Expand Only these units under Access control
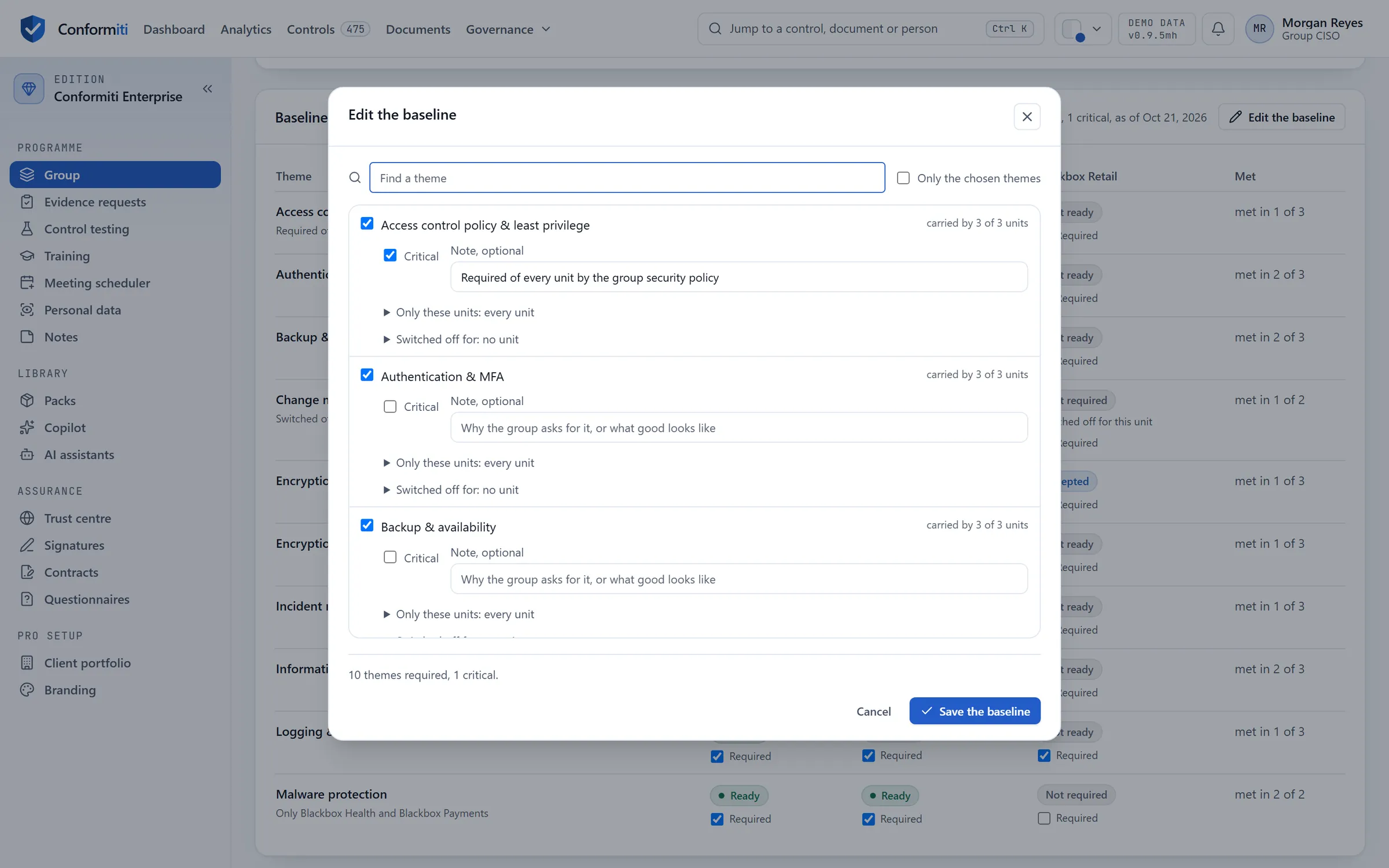The height and width of the screenshot is (868, 1389). 458,312
